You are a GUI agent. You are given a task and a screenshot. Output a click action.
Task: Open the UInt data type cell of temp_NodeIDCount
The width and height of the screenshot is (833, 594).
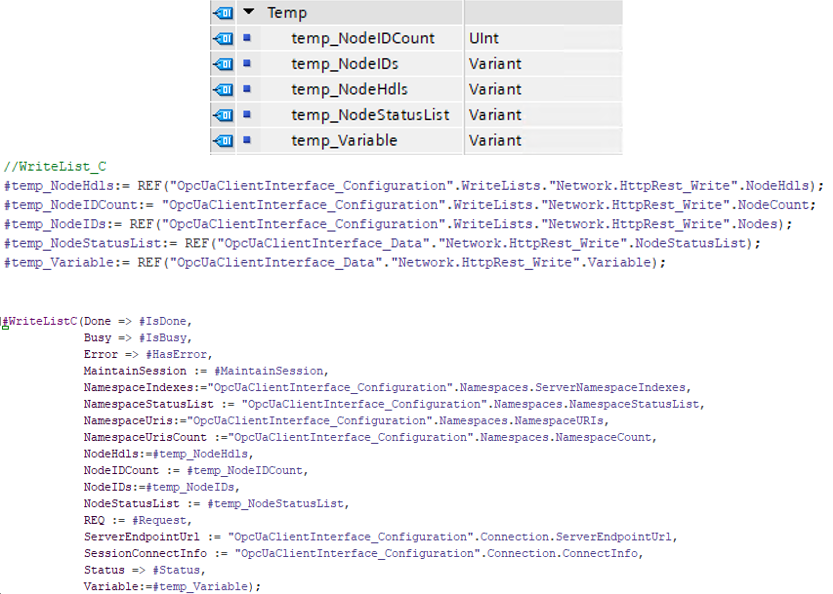483,38
